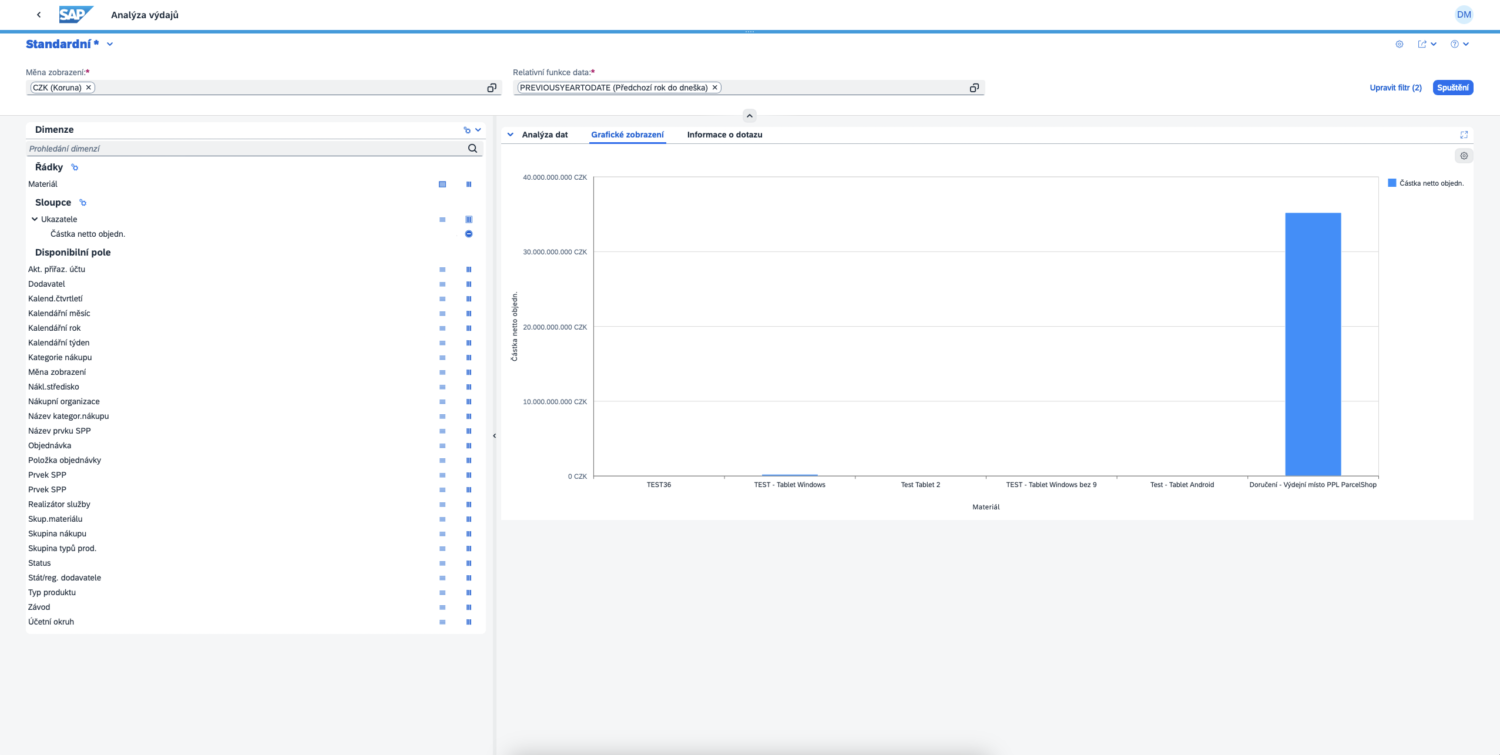Add Kalendářní rok to rows using its icon
Image resolution: width=1500 pixels, height=755 pixels.
pyautogui.click(x=442, y=328)
